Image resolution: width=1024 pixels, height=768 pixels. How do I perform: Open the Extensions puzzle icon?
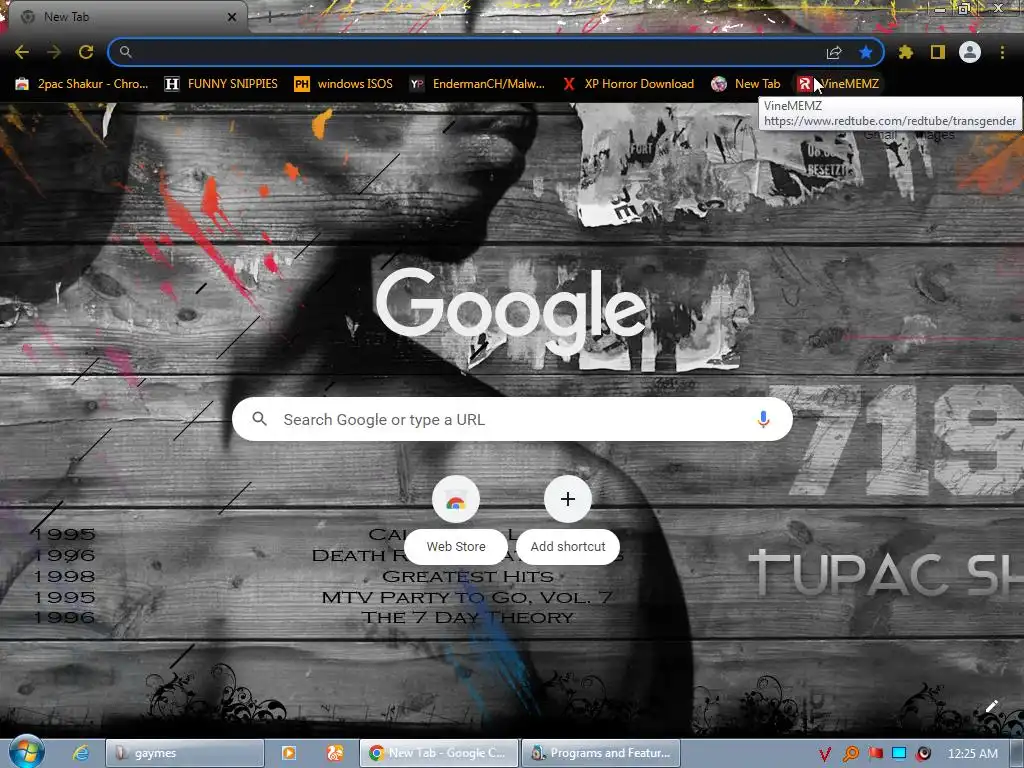(906, 52)
